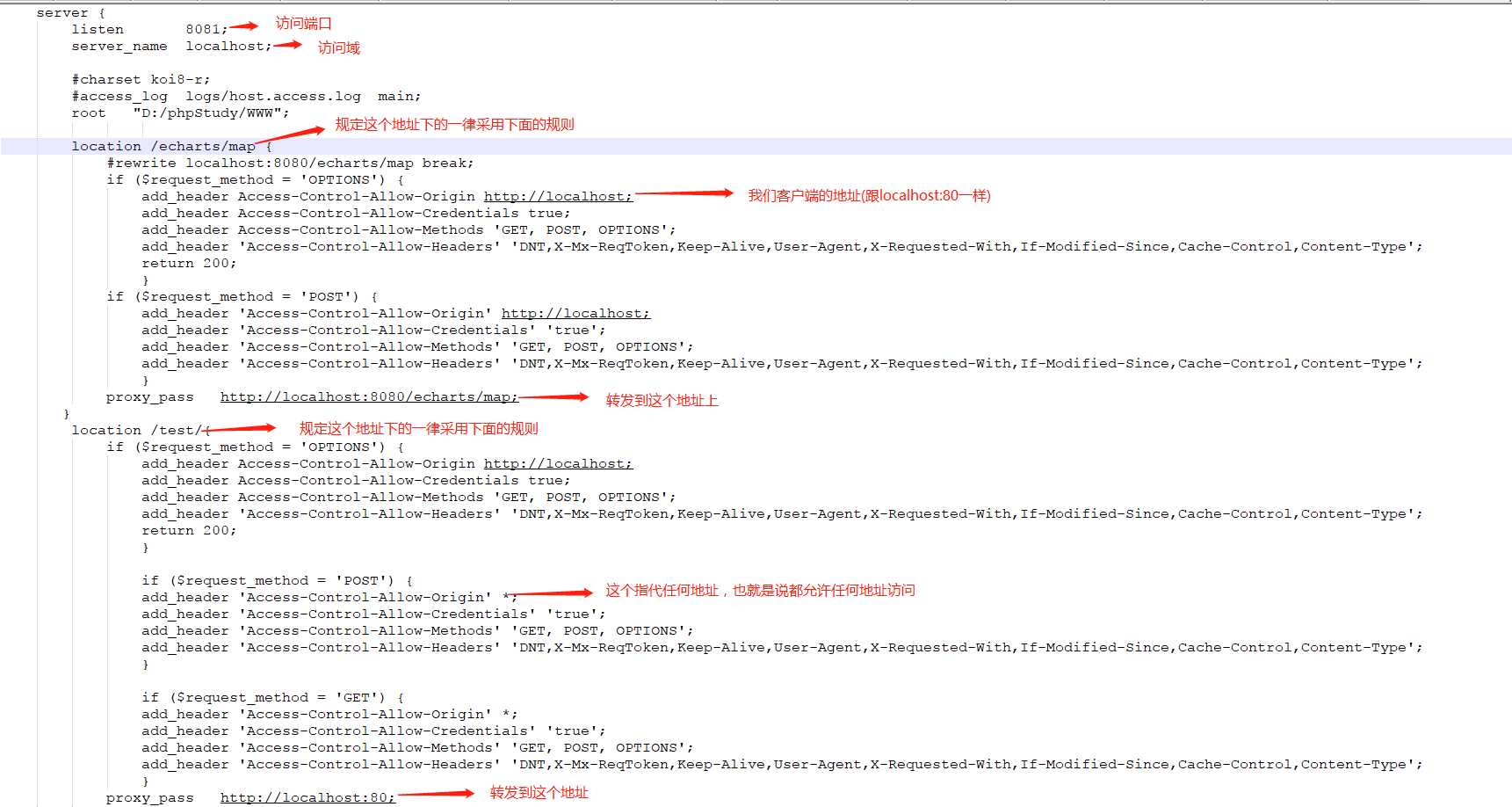Click the POST if-statement under location /echarts/map
Viewport: 1512px width, 807px height.
click(x=242, y=297)
